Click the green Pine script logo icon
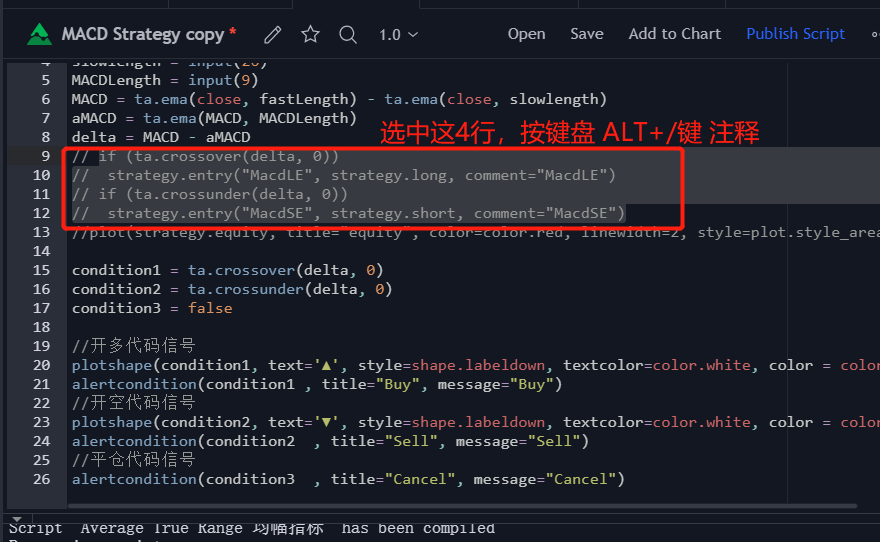Viewport: 880px width, 542px height. tap(39, 34)
